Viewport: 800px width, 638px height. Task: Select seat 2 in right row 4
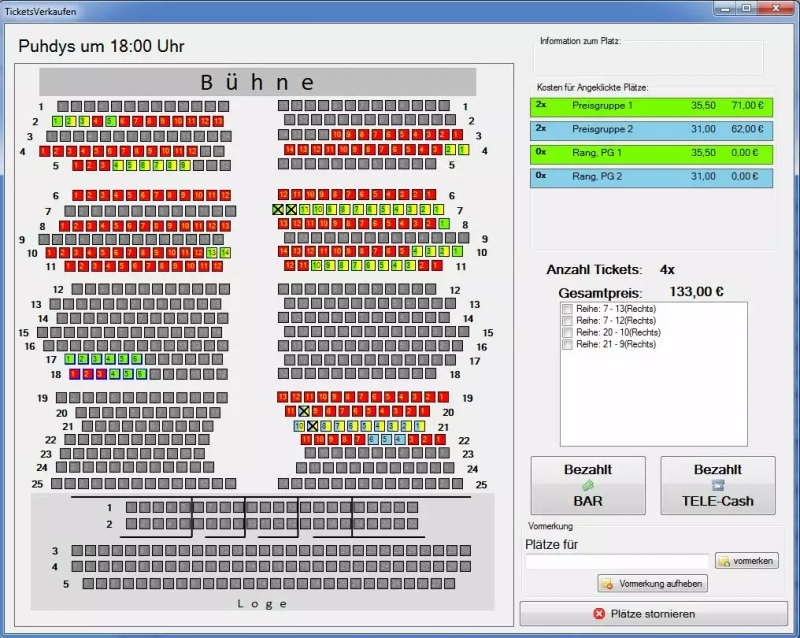(450, 150)
